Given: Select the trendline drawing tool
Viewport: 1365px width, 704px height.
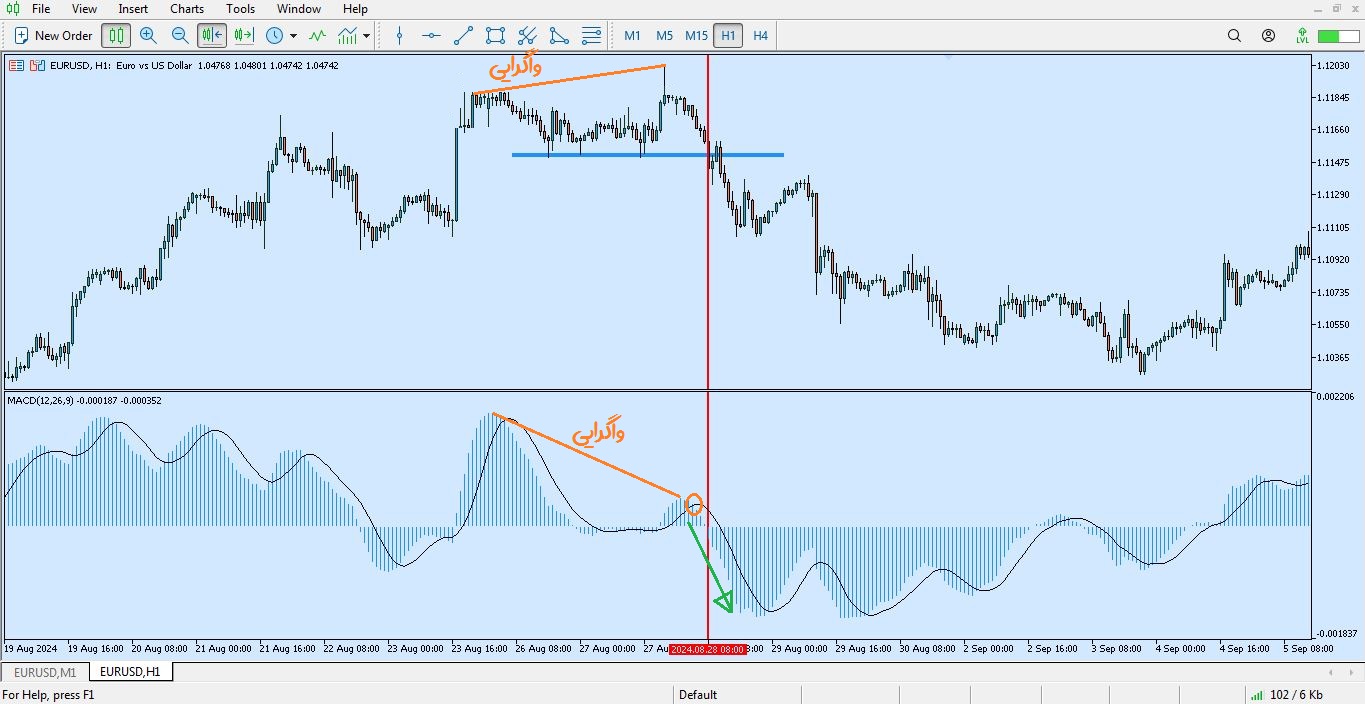Looking at the screenshot, I should tap(463, 36).
